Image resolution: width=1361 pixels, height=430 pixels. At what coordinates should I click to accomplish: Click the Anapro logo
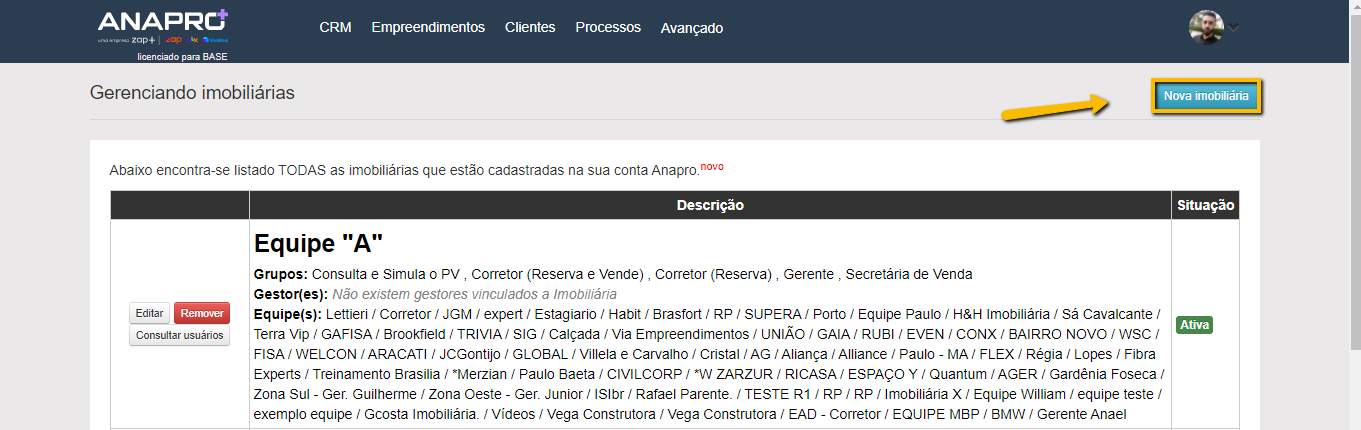[158, 22]
